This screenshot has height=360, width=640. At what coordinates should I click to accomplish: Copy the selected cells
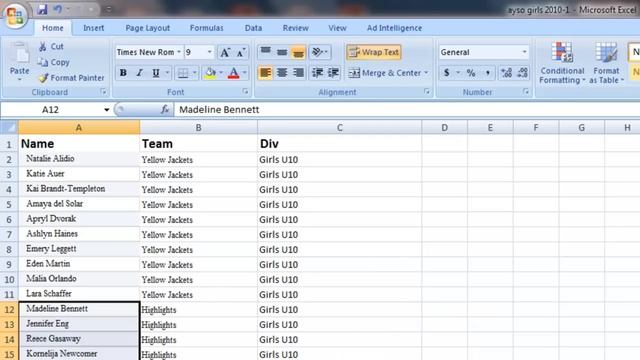pos(53,62)
